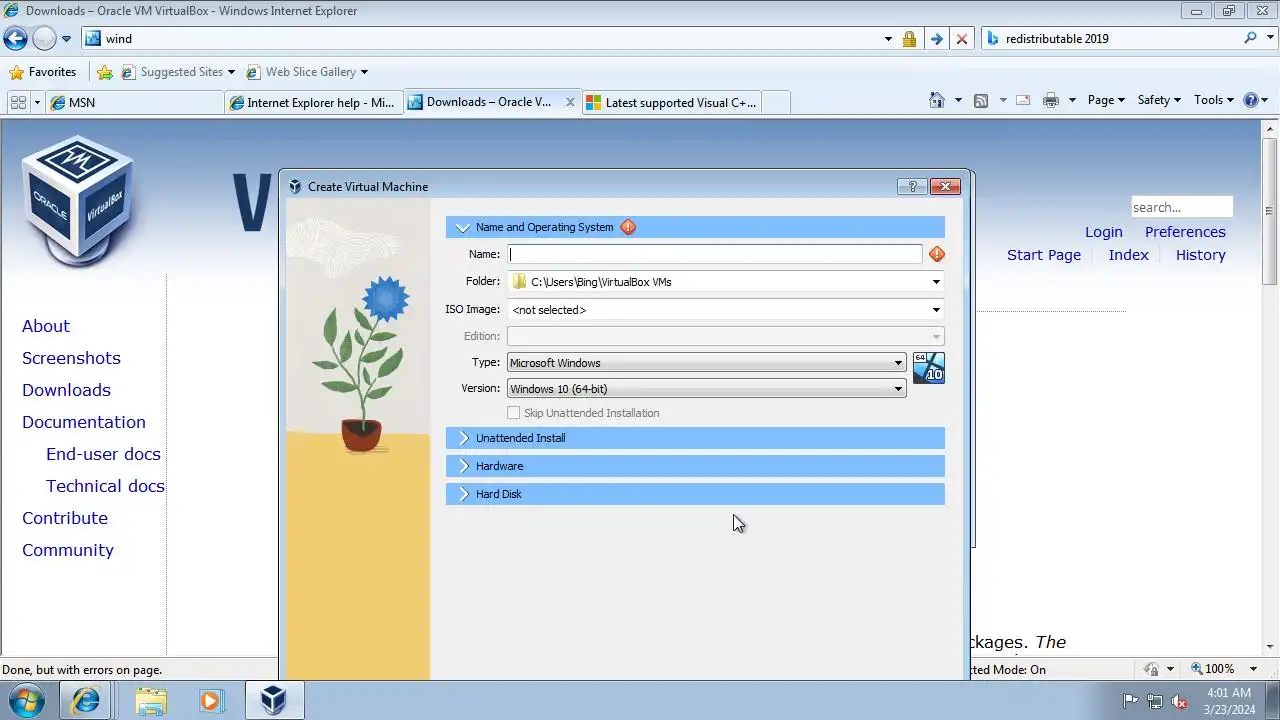1280x720 pixels.
Task: Open the address bar autocomplete dropdown
Action: (888, 39)
